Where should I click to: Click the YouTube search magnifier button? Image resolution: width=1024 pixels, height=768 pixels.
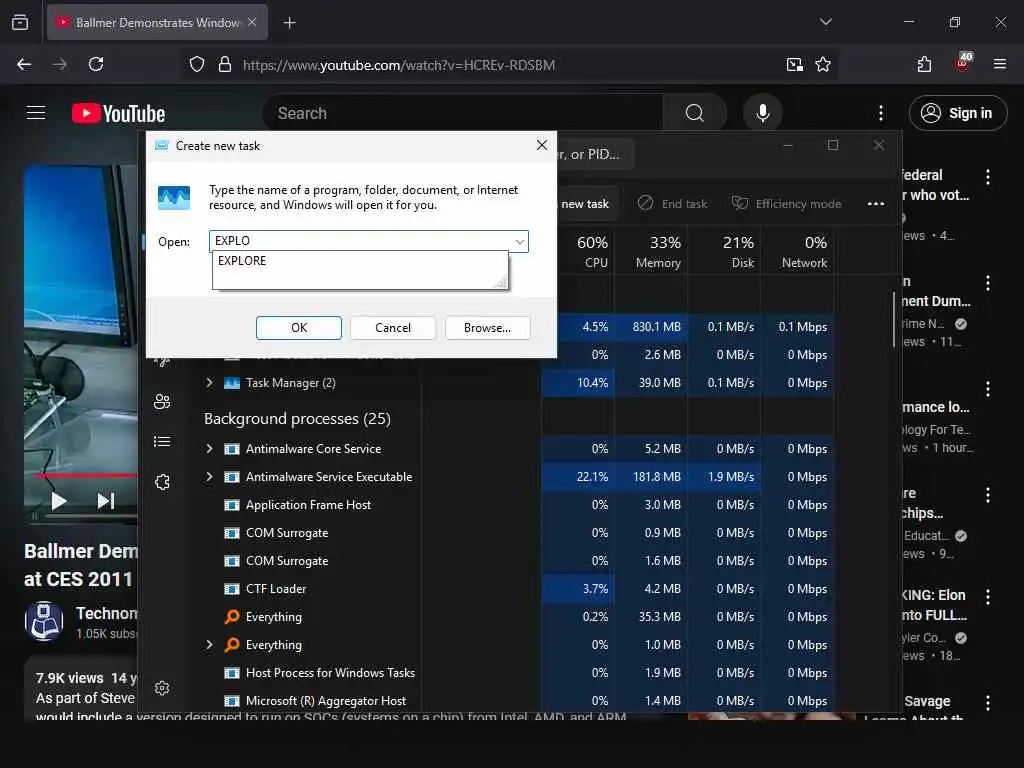(694, 113)
